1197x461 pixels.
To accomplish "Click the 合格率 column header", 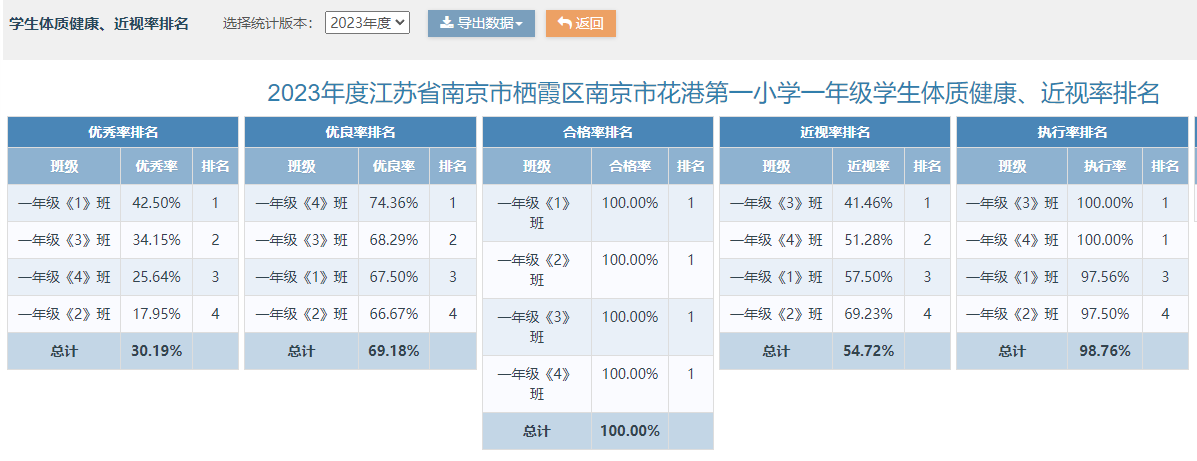I will (x=630, y=166).
